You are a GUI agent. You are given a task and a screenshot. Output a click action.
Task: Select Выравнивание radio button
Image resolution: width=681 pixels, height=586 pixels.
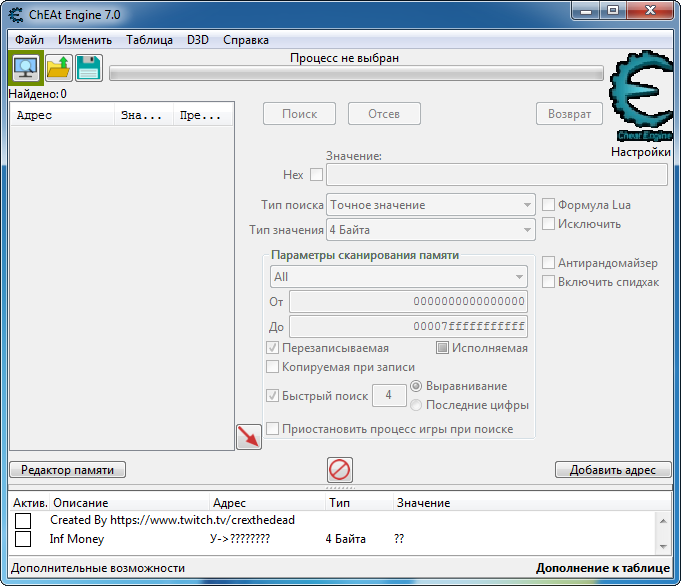pyautogui.click(x=416, y=386)
